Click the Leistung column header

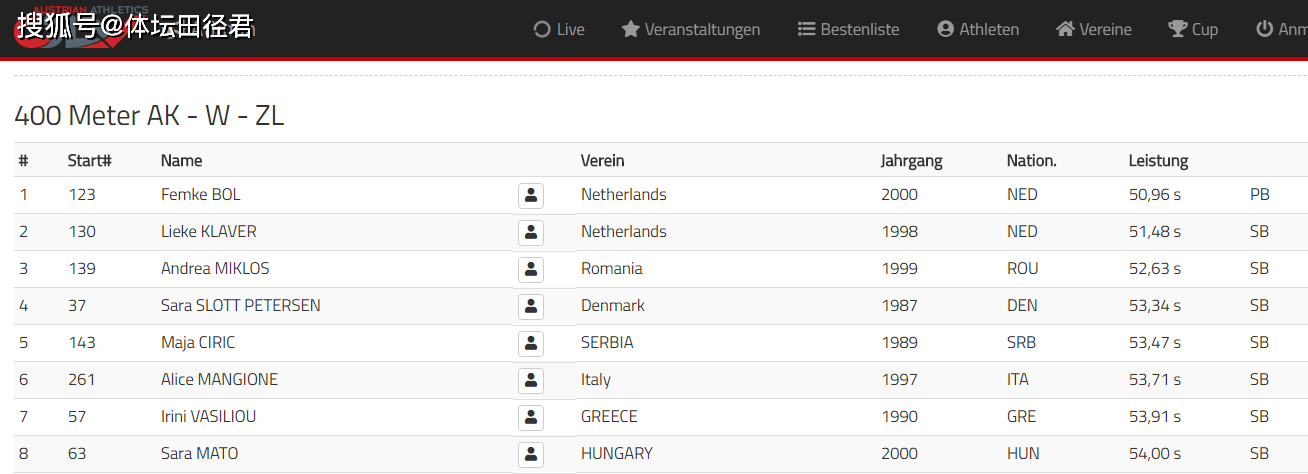click(x=1158, y=160)
